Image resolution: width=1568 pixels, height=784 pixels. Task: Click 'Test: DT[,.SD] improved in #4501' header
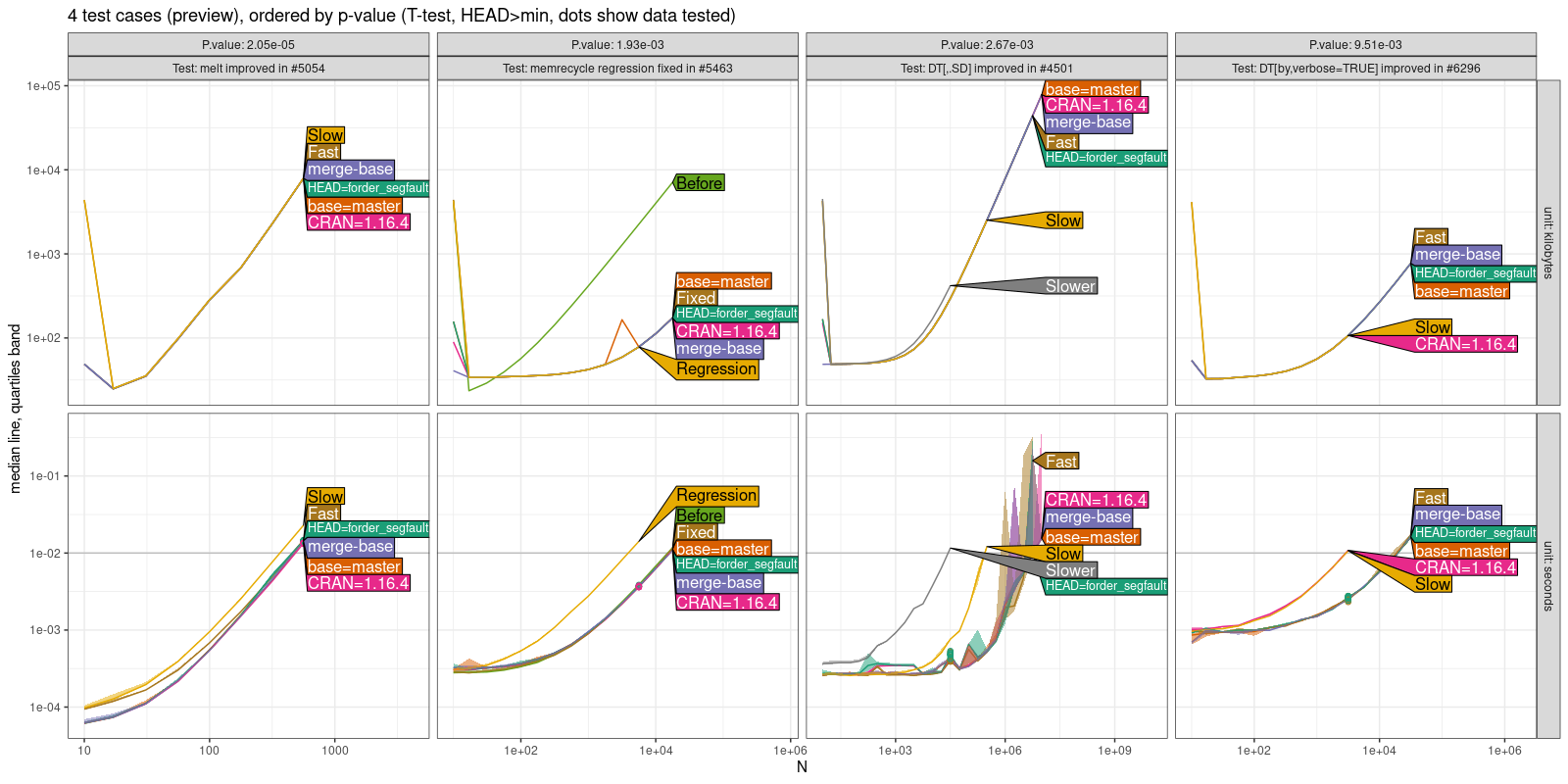pos(987,68)
